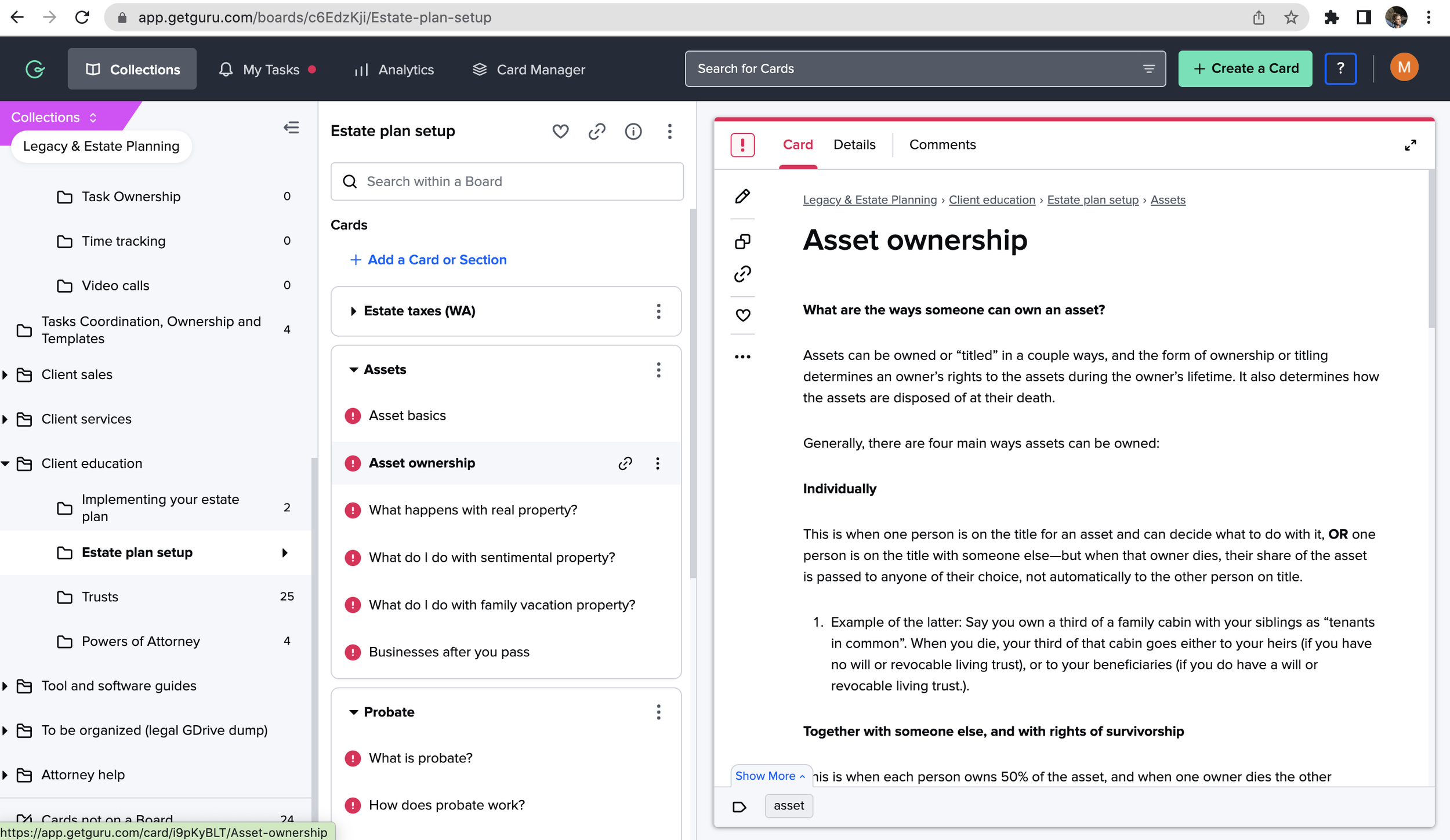Viewport: 1450px width, 840px height.
Task: Open the Client education breadcrumb link
Action: click(x=991, y=200)
